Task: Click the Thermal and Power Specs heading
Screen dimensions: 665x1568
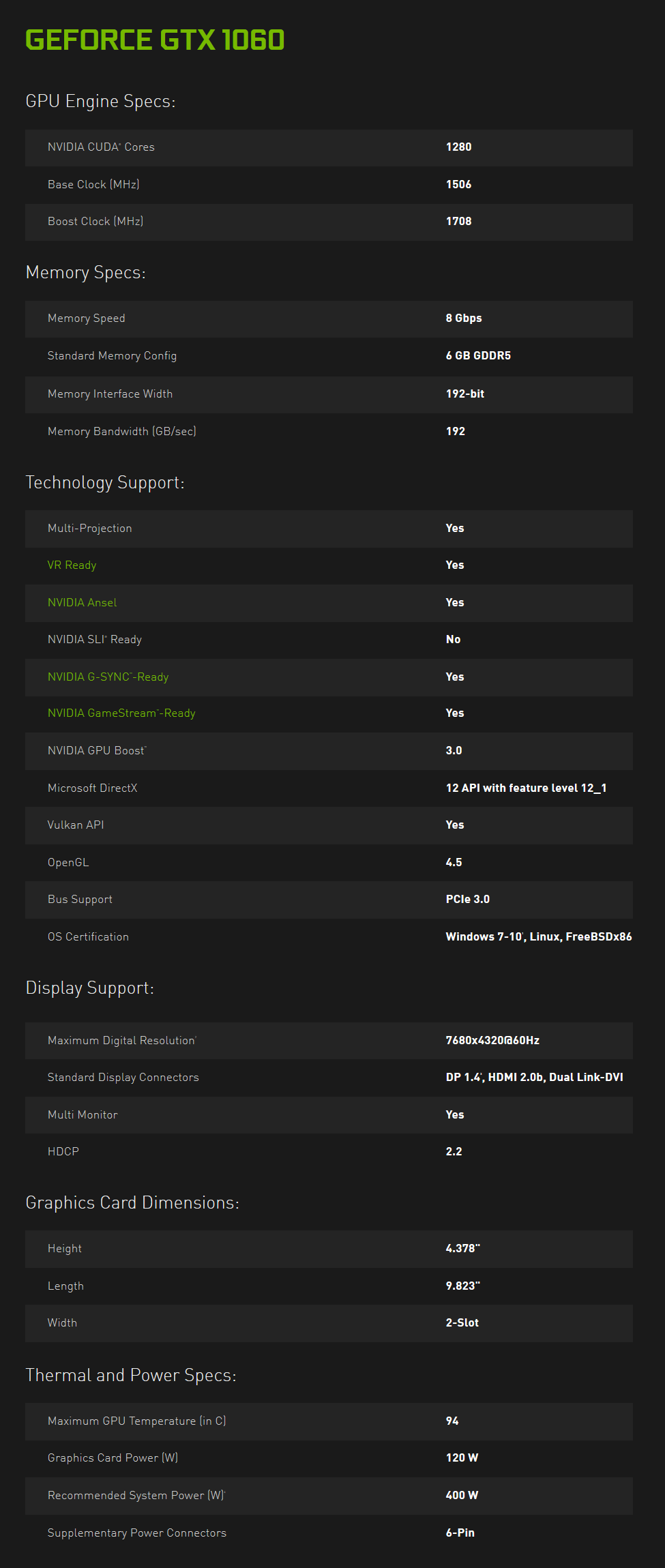Action: tap(131, 1375)
